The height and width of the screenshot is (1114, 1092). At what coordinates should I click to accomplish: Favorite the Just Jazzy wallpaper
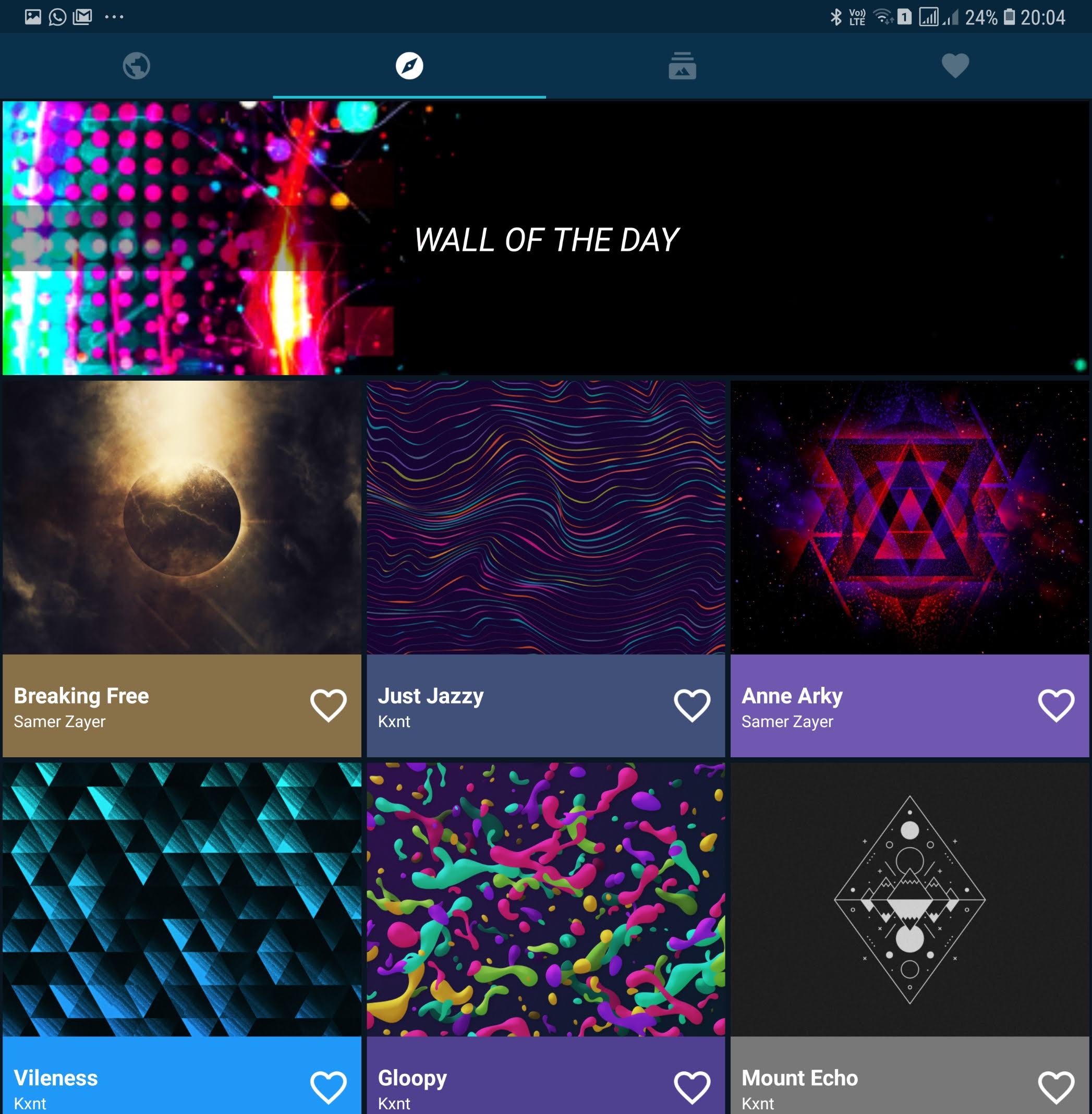tap(691, 705)
